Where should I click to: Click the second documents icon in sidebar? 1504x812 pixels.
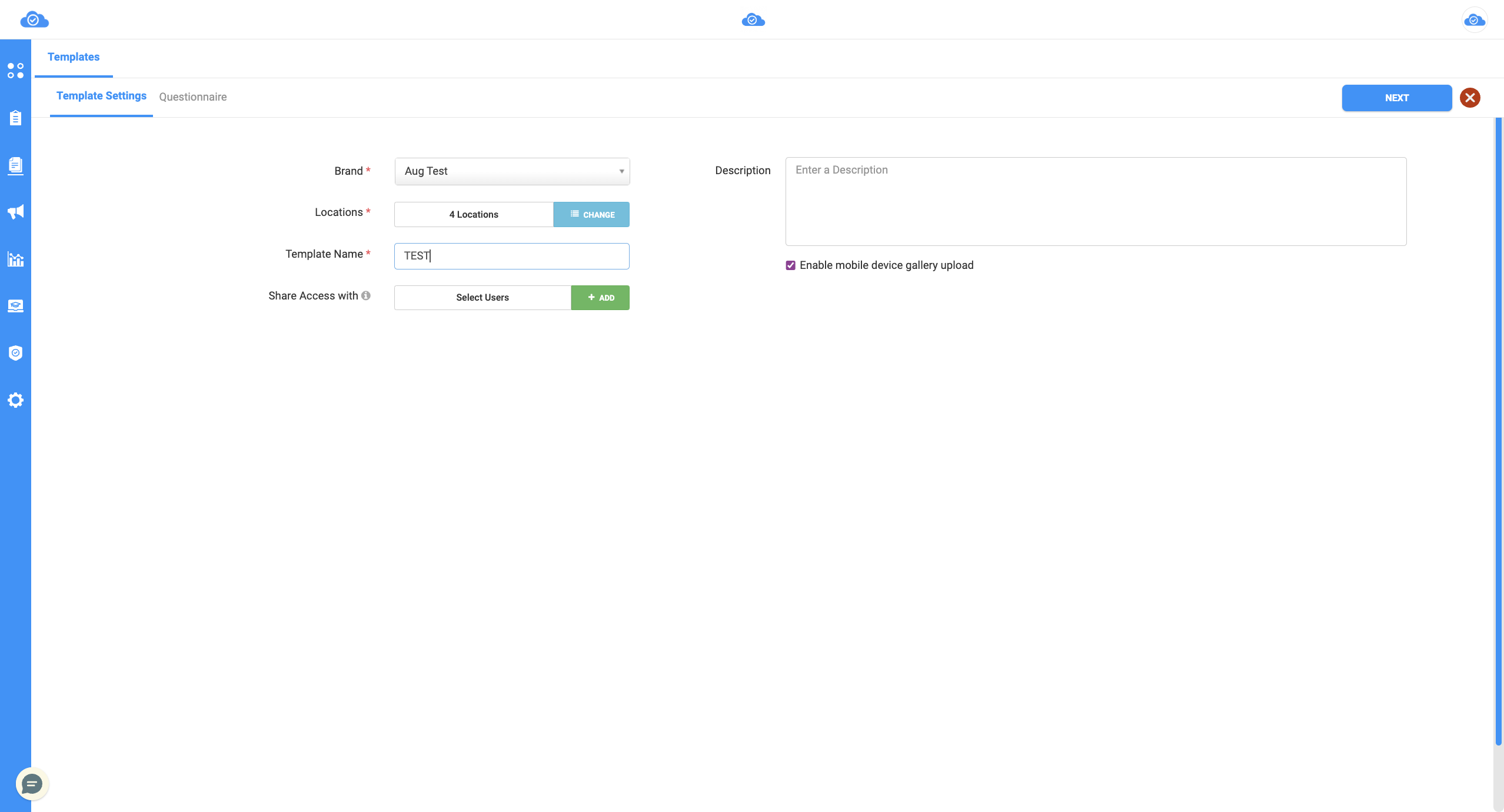pos(15,165)
